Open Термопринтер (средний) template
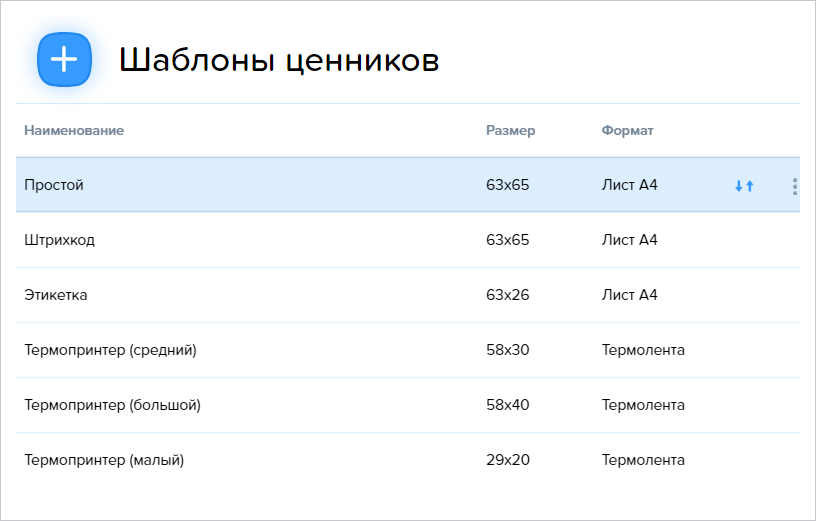The height and width of the screenshot is (521, 816). coord(408,350)
